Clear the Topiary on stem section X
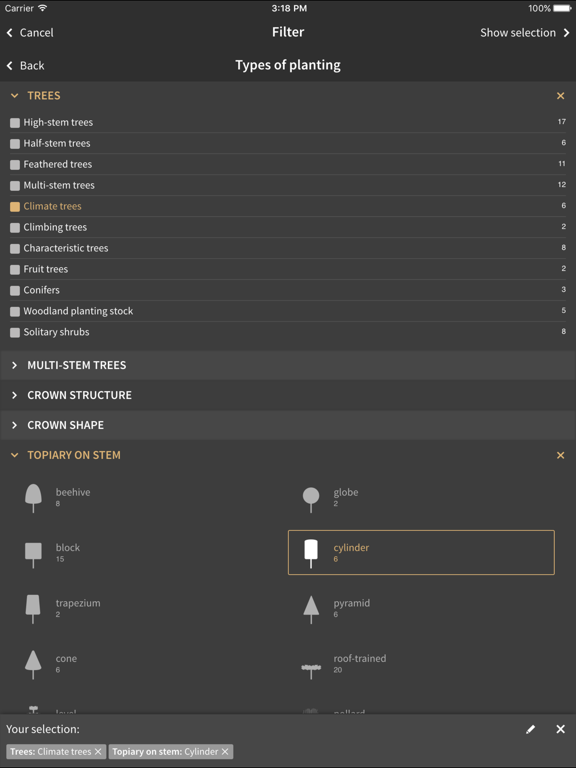Image resolution: width=576 pixels, height=768 pixels. 561,456
